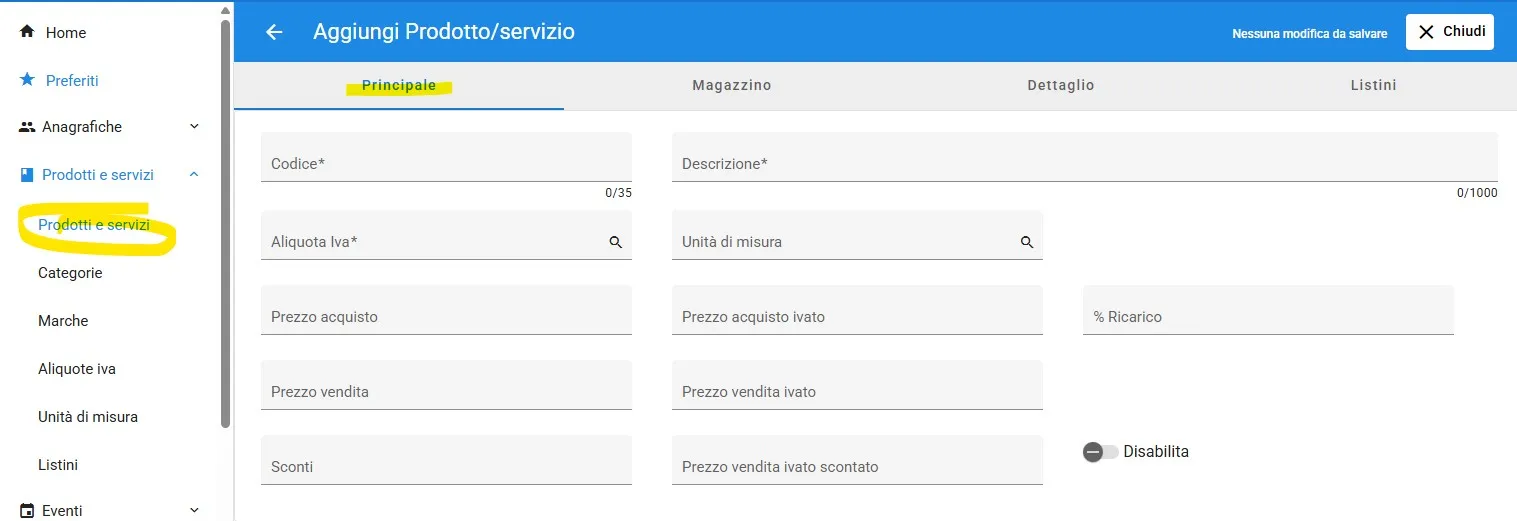Screen dimensions: 1517x521
Task: Click the Eventi calendar icon
Action: pos(27,510)
